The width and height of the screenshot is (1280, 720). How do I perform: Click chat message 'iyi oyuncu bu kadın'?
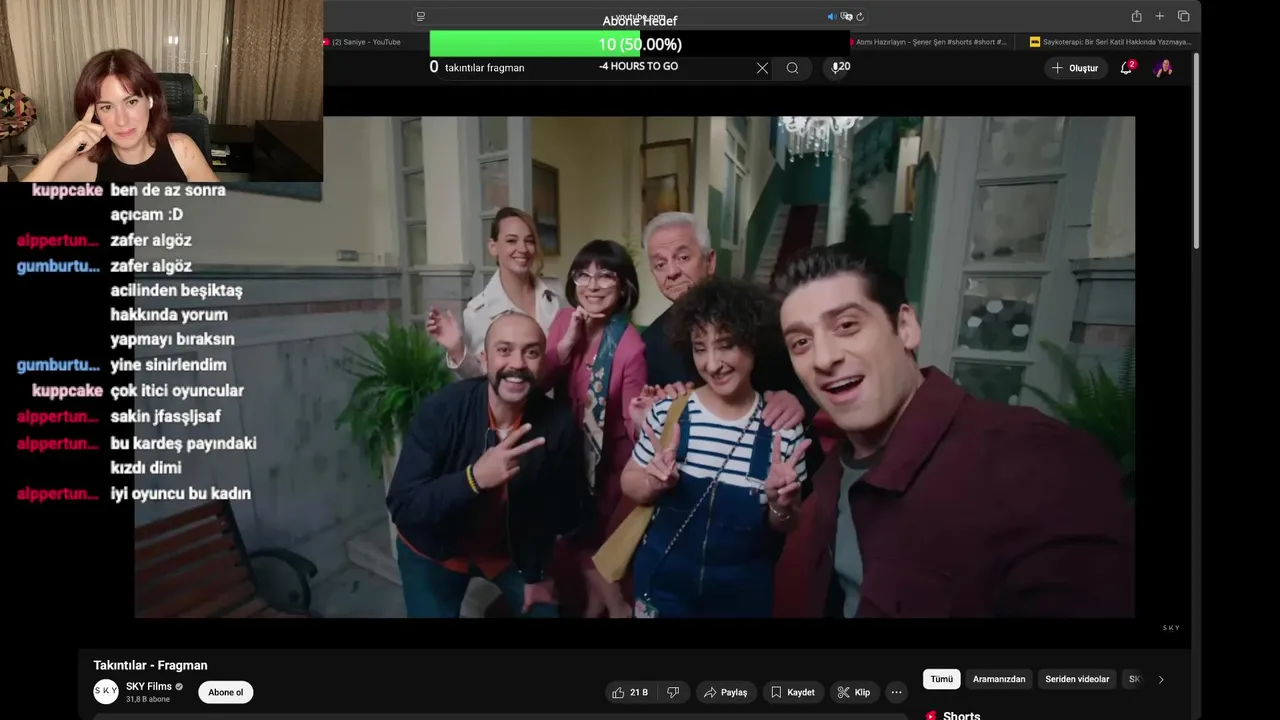[x=180, y=493]
